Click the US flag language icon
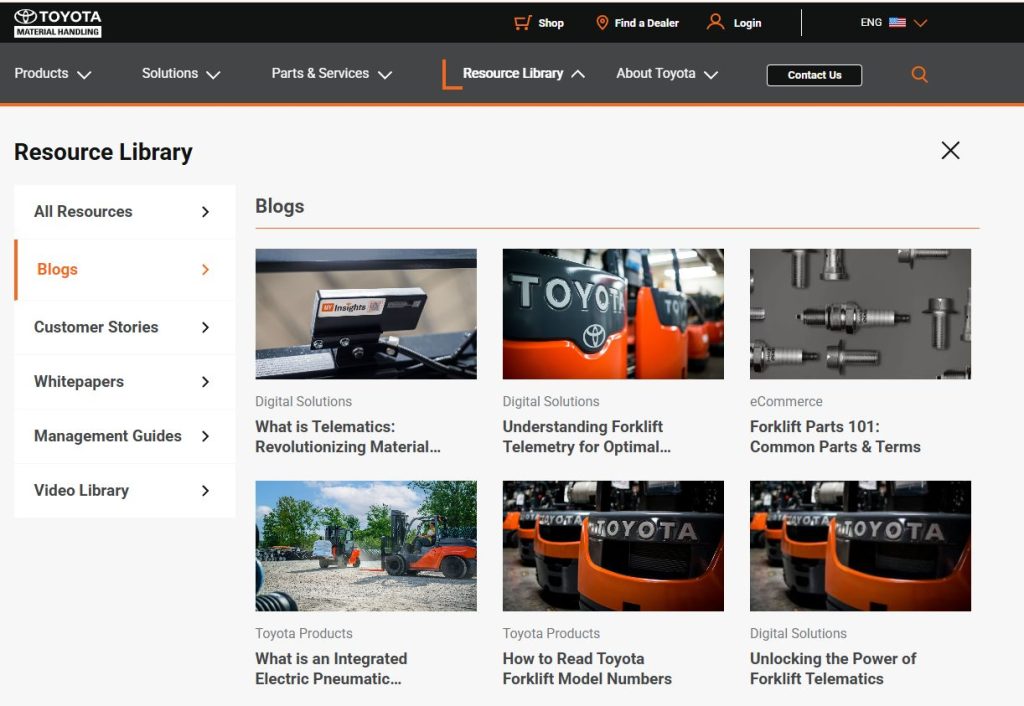This screenshot has width=1024, height=706. [897, 23]
